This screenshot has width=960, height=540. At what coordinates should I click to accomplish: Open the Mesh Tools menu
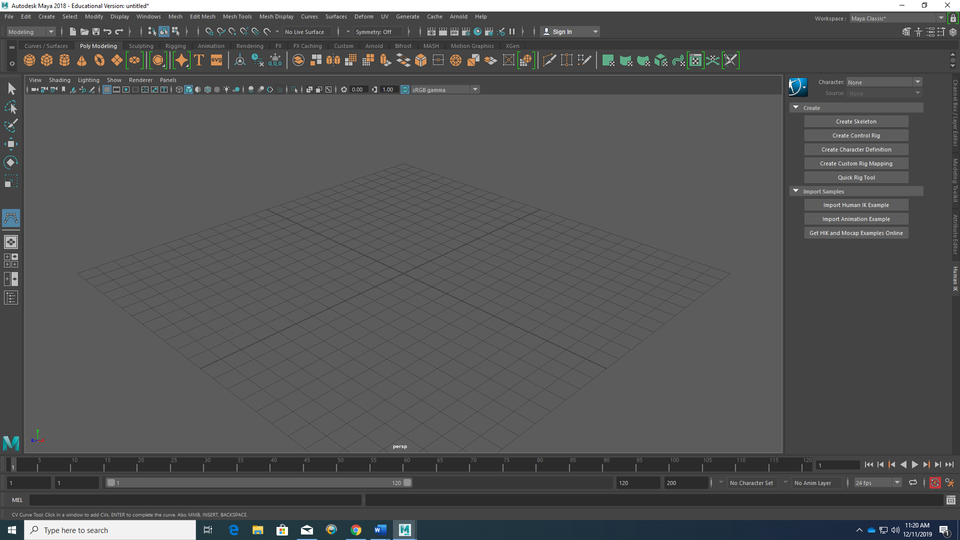pyautogui.click(x=237, y=17)
